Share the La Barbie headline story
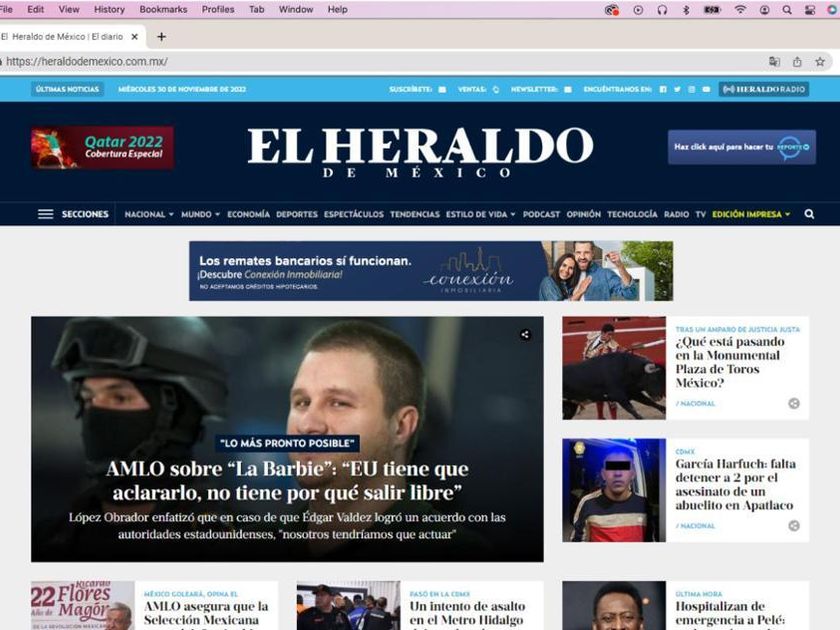Viewport: 840px width, 630px height. [x=525, y=335]
